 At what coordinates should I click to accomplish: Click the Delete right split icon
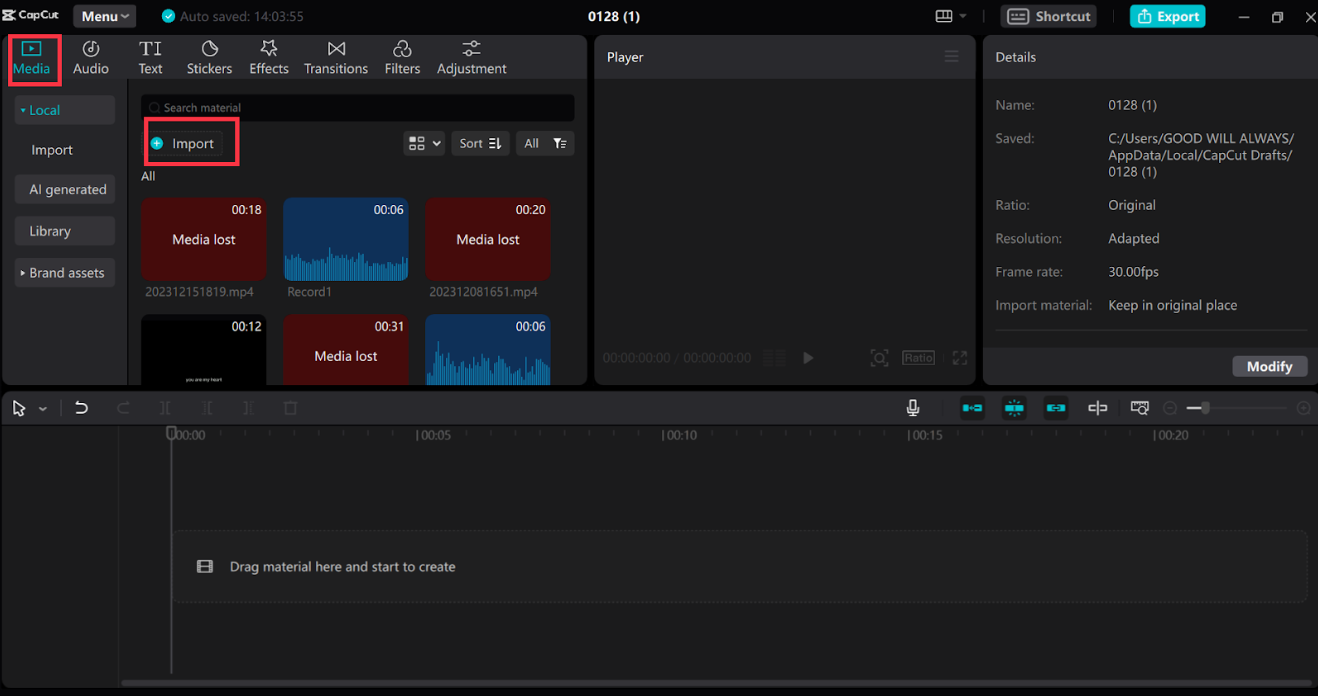tap(248, 408)
